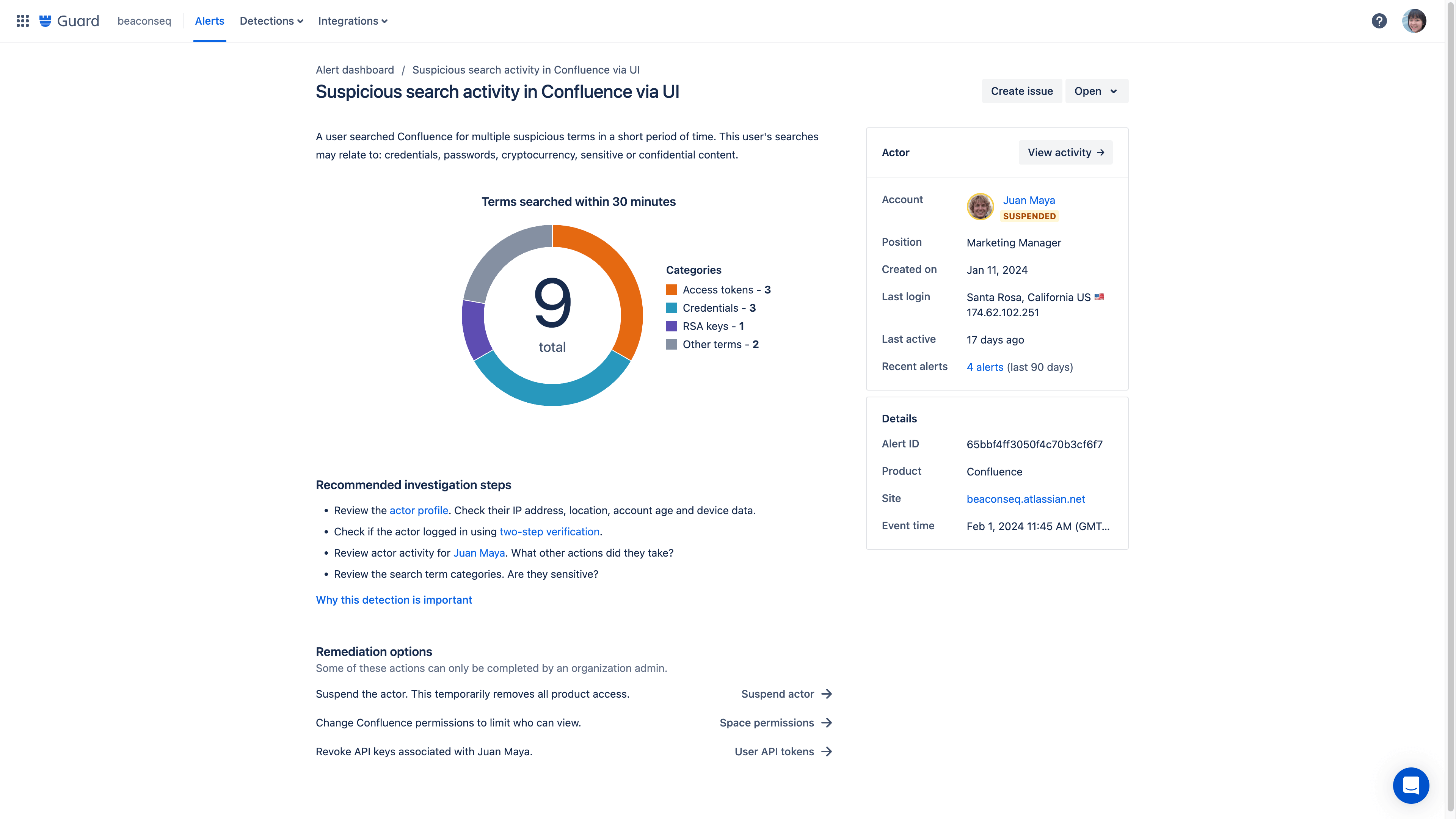Navigate to Alert dashboard breadcrumb
Image resolution: width=1456 pixels, height=819 pixels.
click(355, 69)
